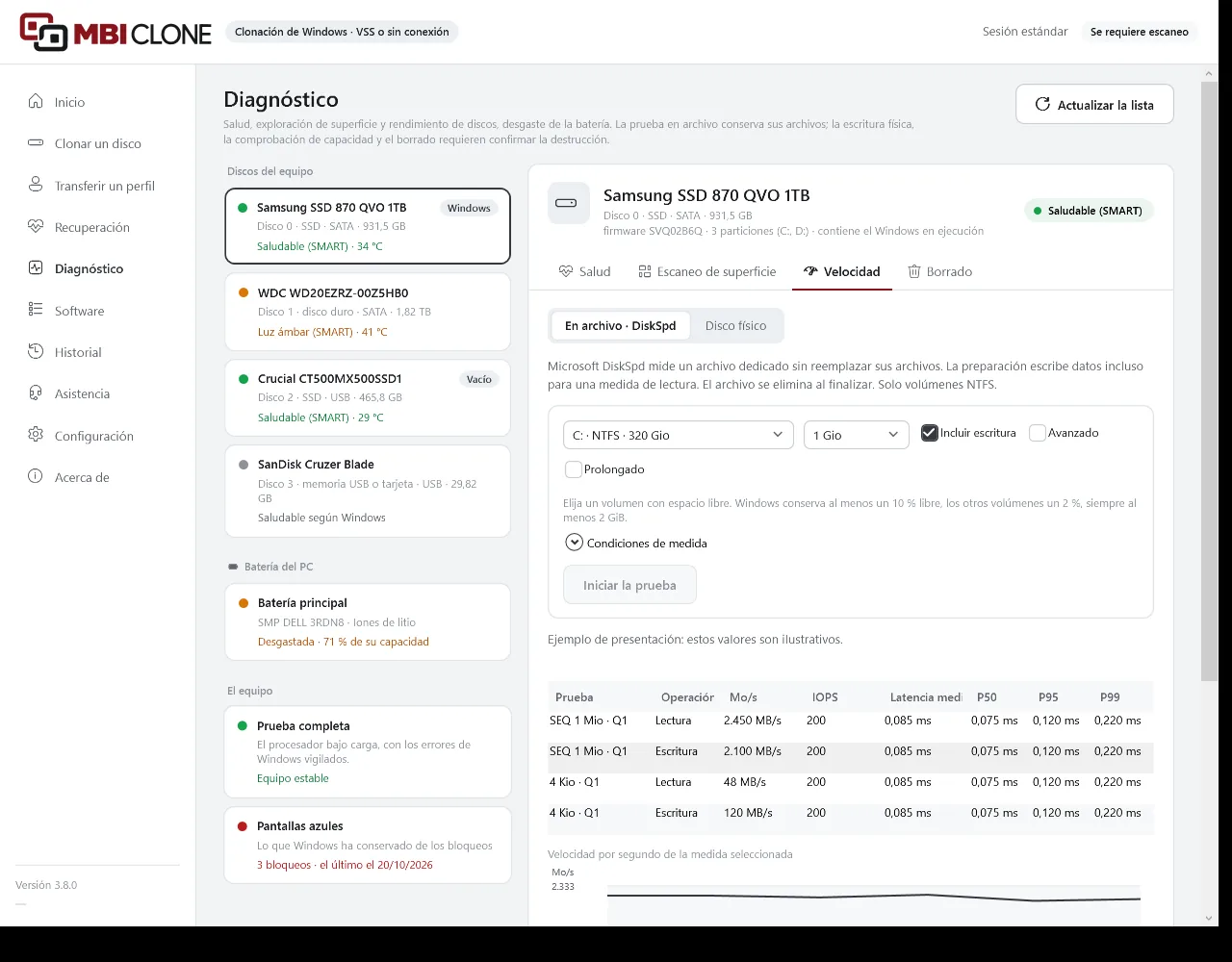Click the 2.450 MB/s value cell
This screenshot has width=1232, height=962.
[x=753, y=720]
